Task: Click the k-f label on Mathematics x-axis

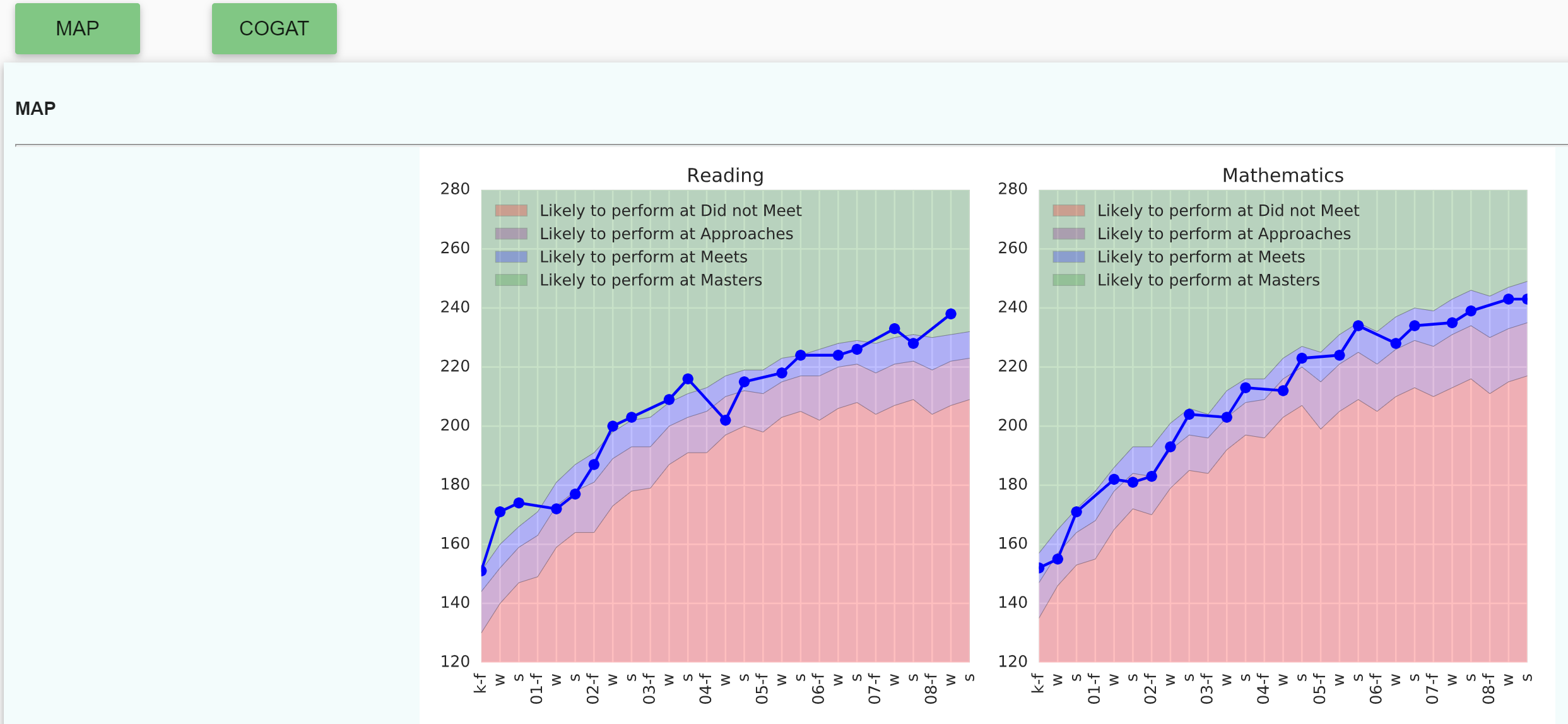Action: pyautogui.click(x=1038, y=684)
